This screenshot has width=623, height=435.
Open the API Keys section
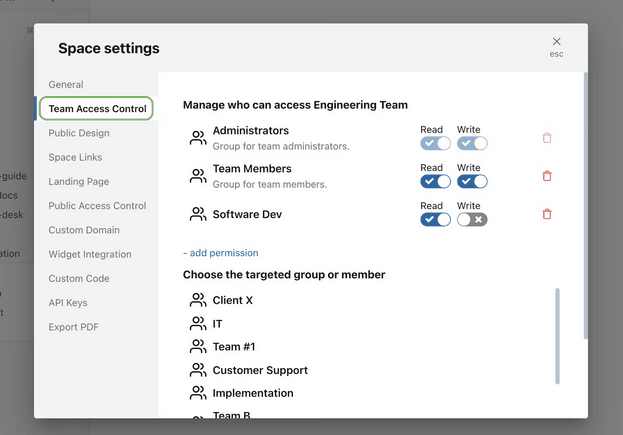point(68,303)
